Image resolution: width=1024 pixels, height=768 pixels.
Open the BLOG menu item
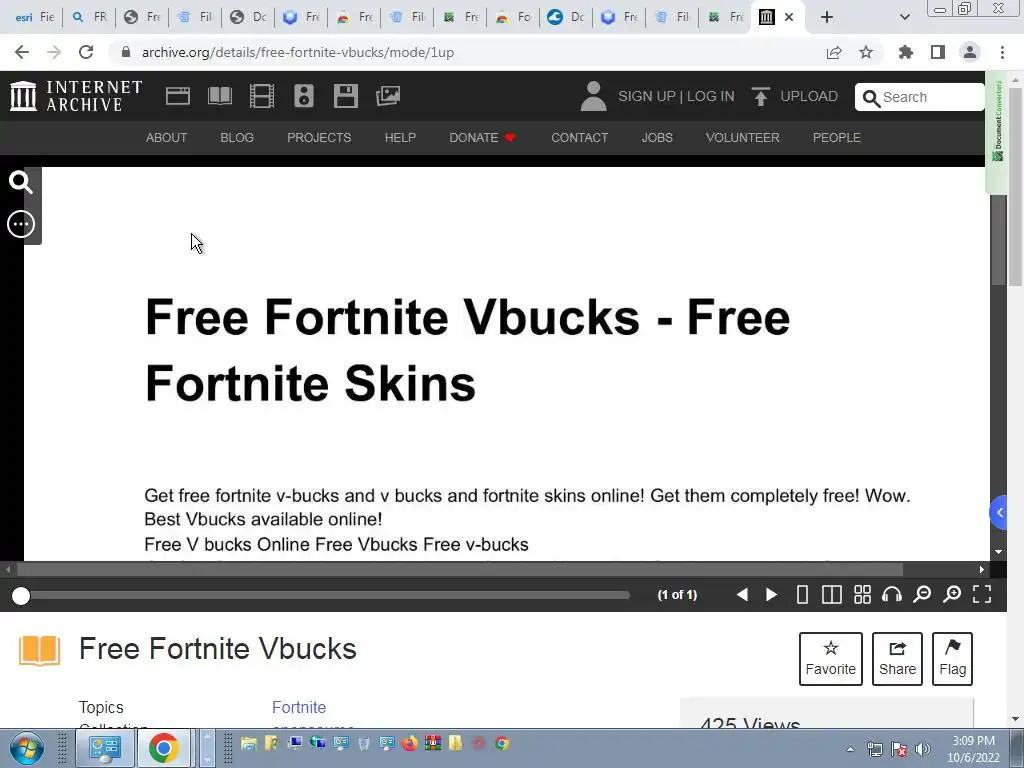(x=236, y=138)
